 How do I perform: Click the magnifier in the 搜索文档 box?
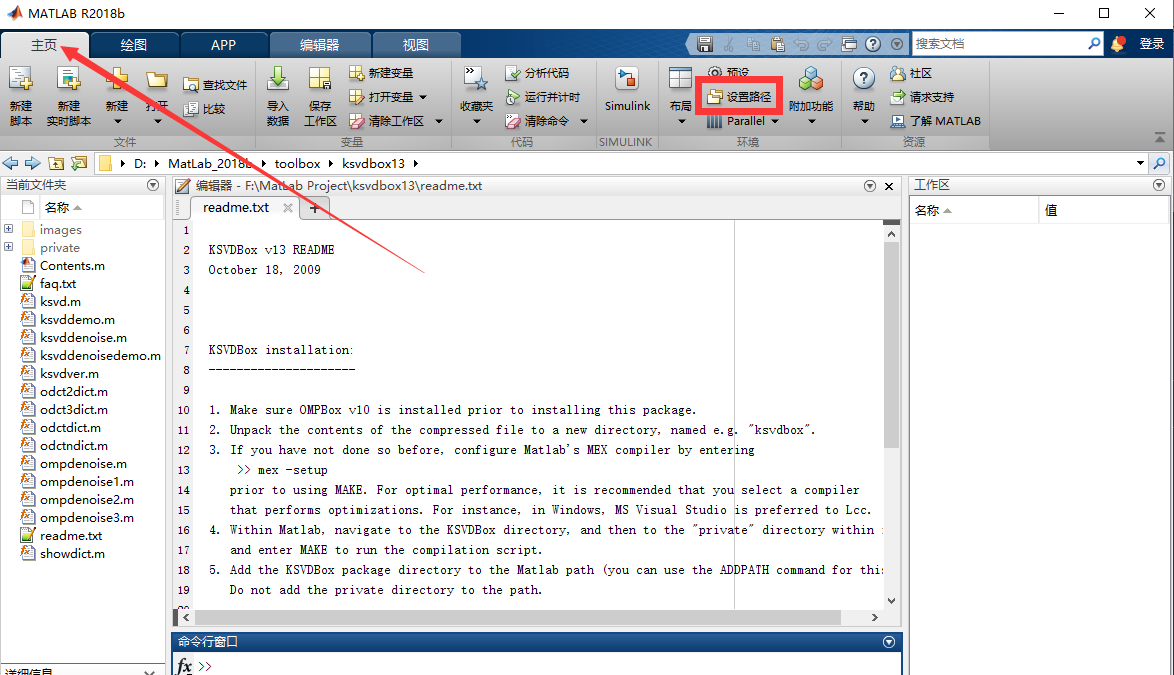1094,43
